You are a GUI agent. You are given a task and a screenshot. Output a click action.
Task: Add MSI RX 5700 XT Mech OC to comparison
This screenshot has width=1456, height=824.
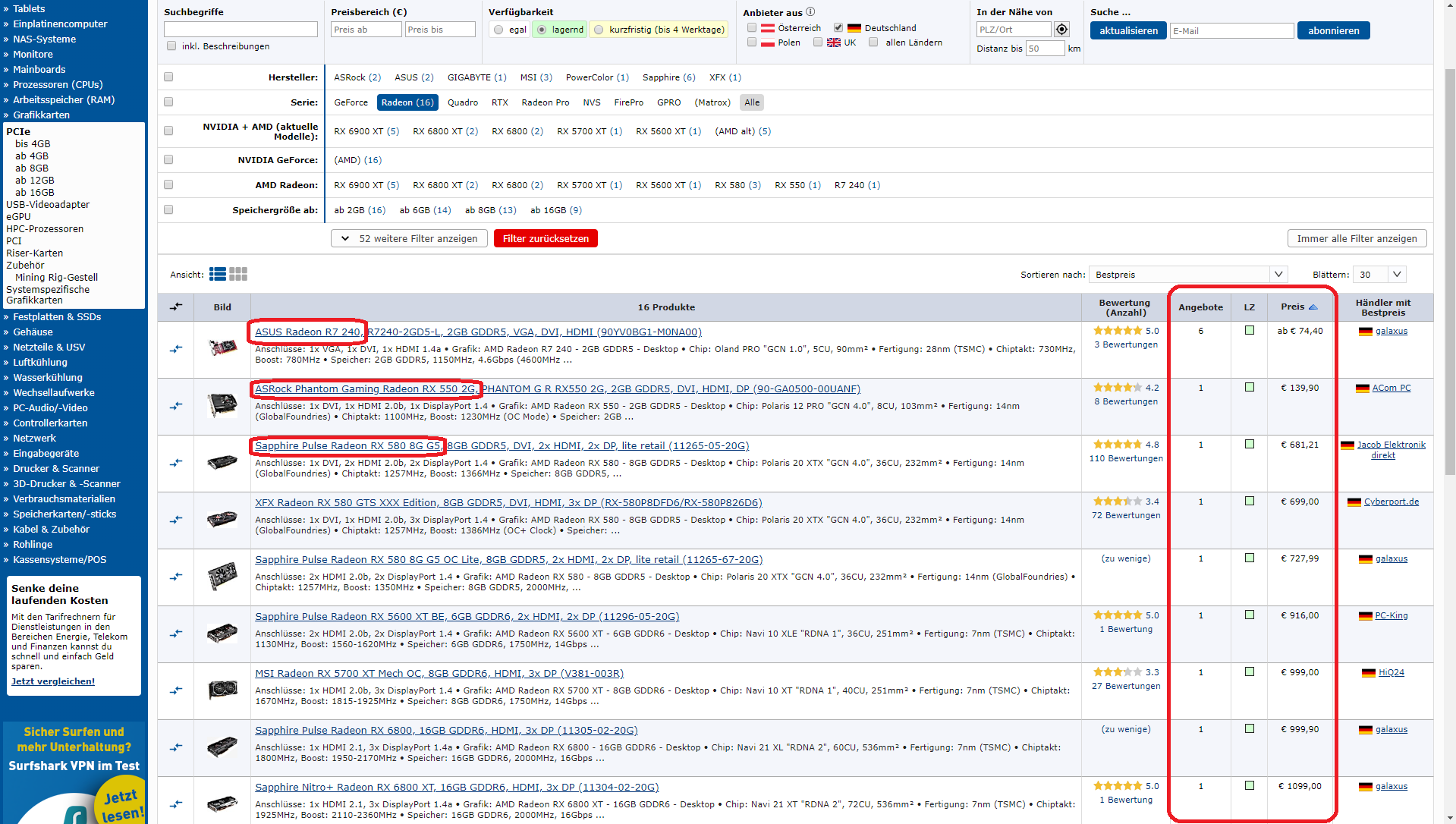point(176,690)
